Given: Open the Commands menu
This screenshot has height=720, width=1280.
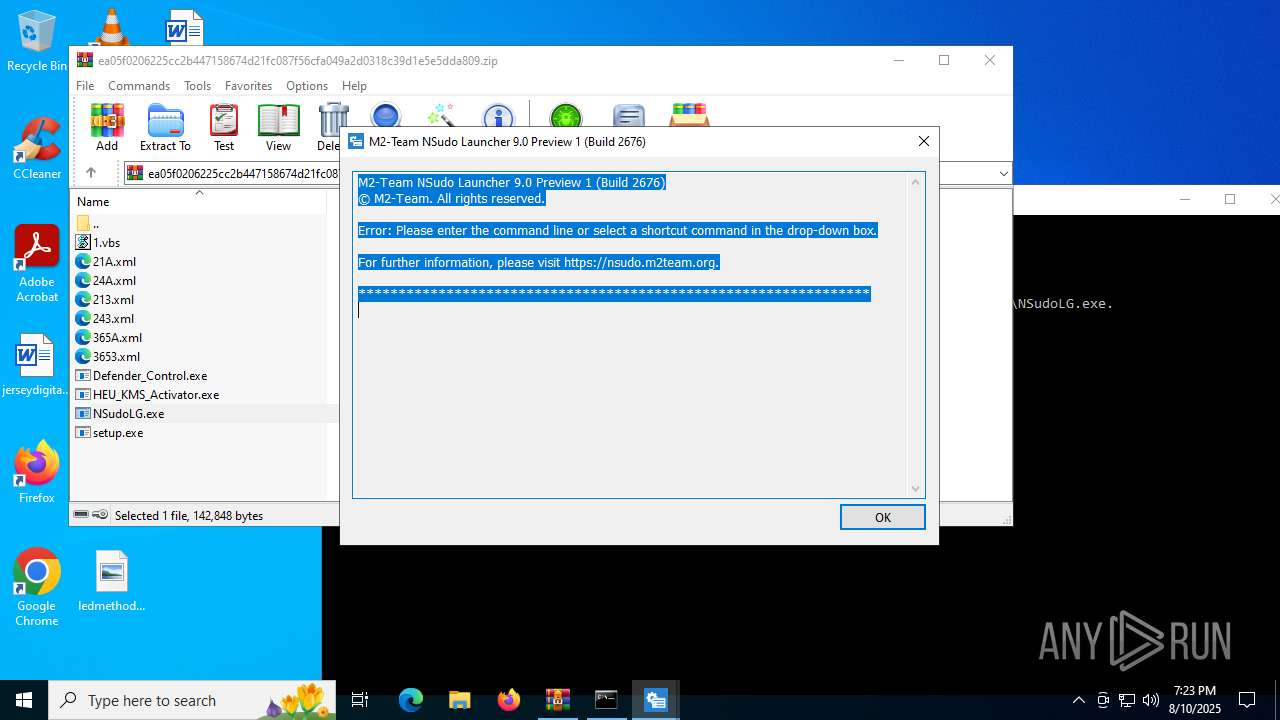Looking at the screenshot, I should pyautogui.click(x=139, y=86).
